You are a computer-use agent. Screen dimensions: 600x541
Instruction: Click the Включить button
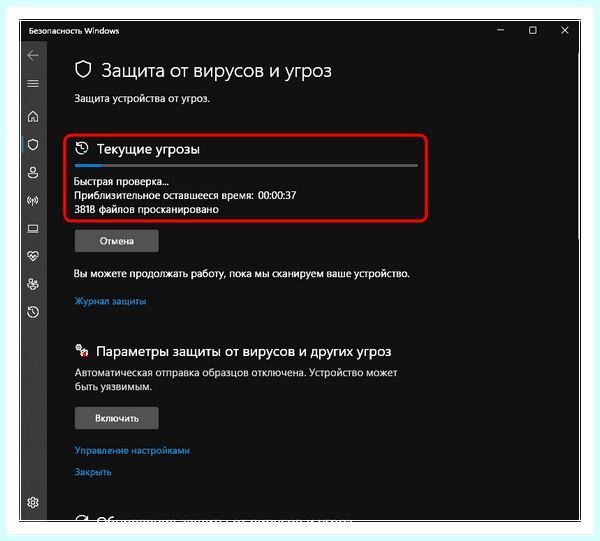[117, 418]
